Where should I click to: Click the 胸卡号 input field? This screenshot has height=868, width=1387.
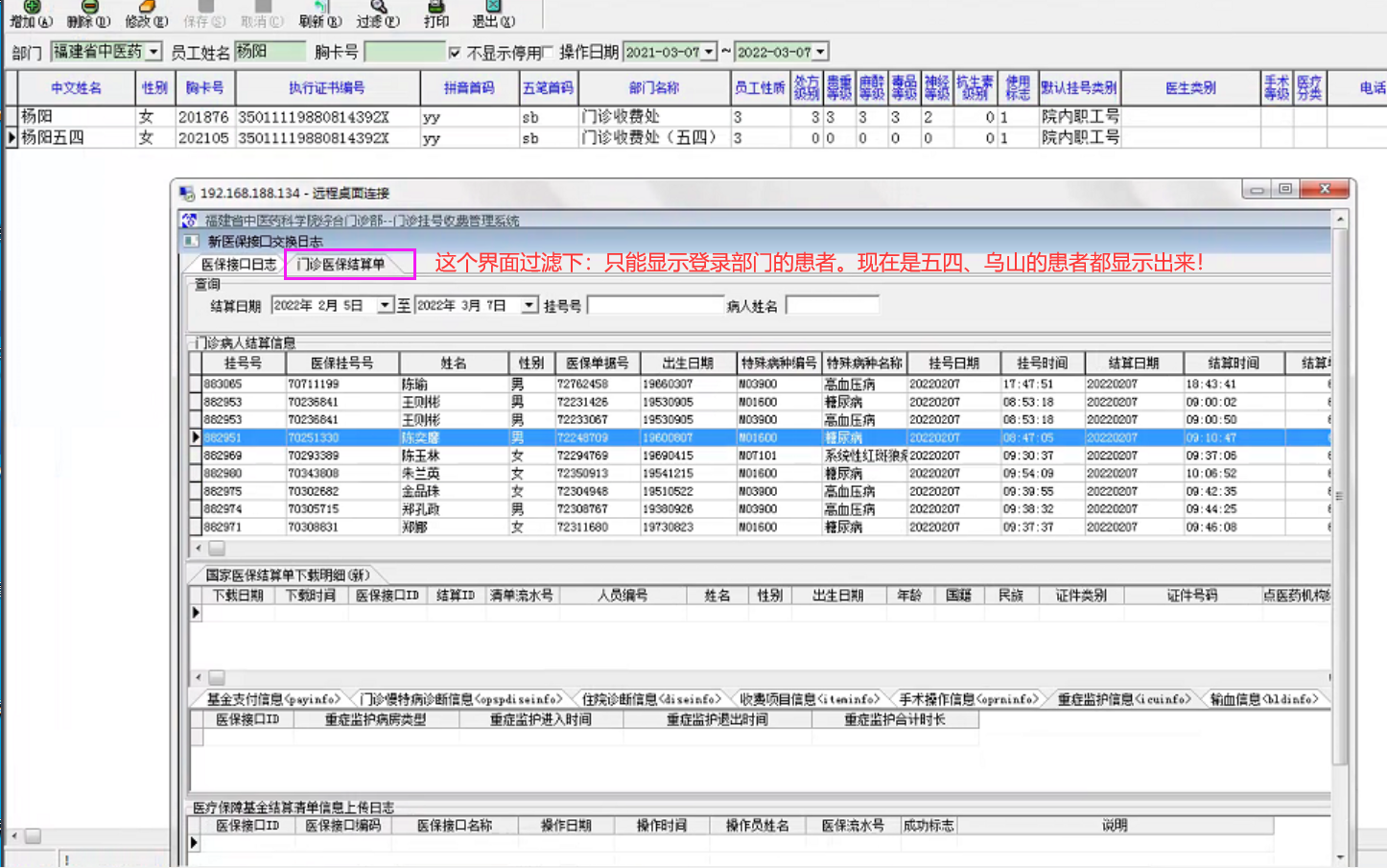405,52
